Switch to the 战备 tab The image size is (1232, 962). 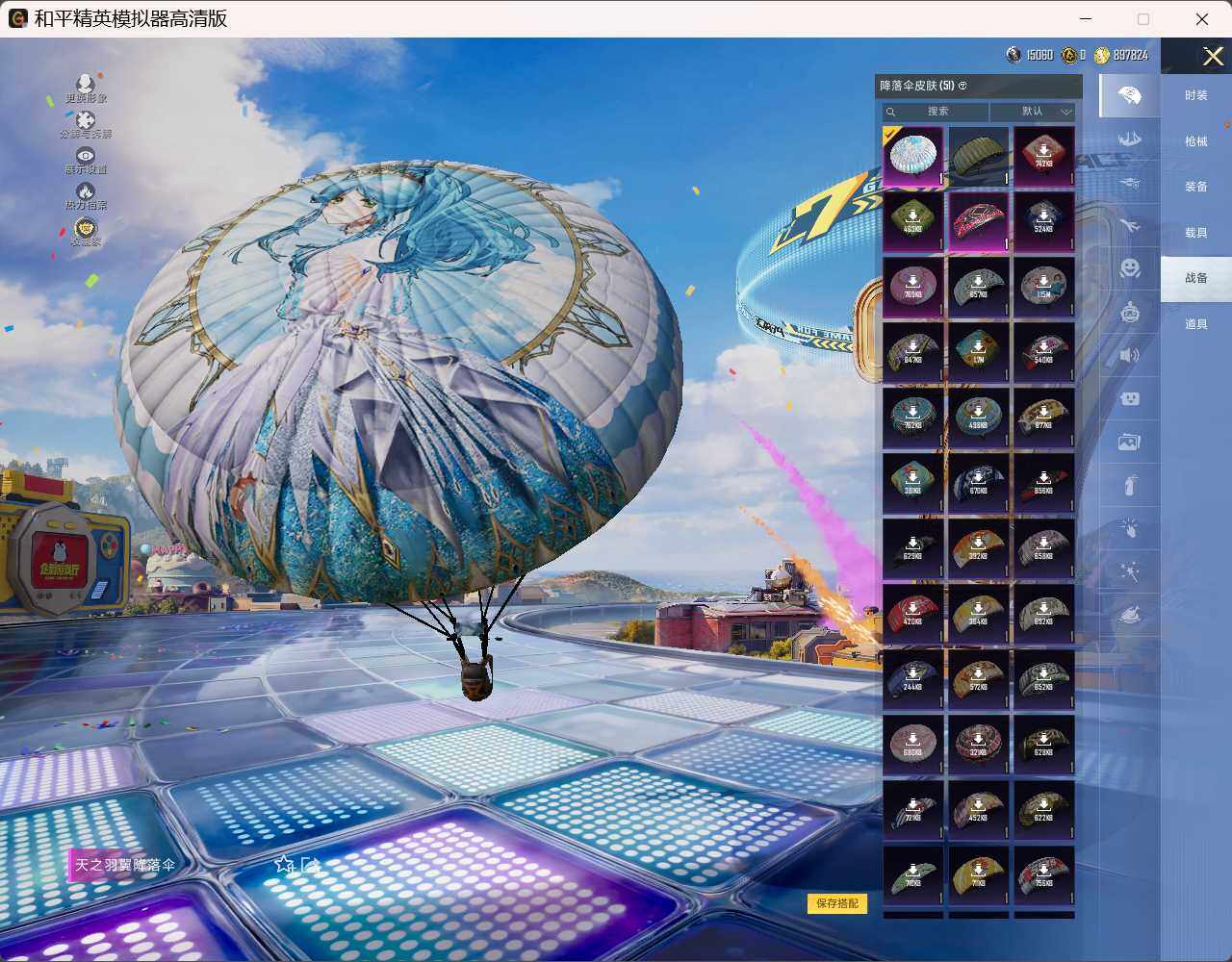[1196, 278]
